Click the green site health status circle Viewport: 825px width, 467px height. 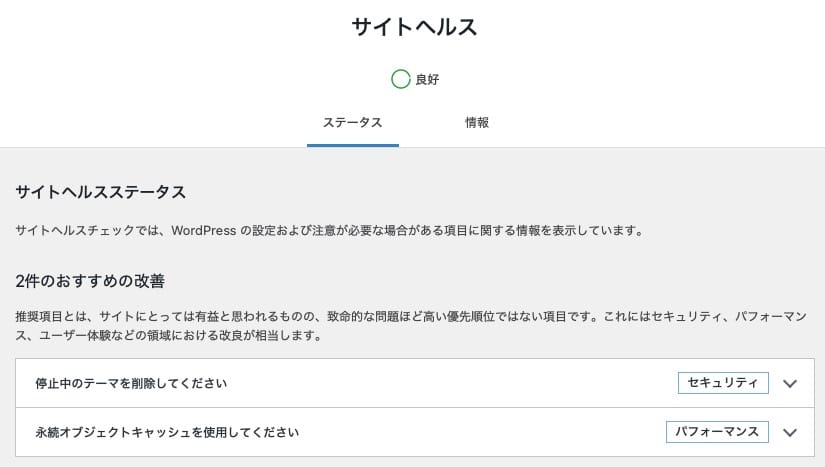tap(400, 79)
